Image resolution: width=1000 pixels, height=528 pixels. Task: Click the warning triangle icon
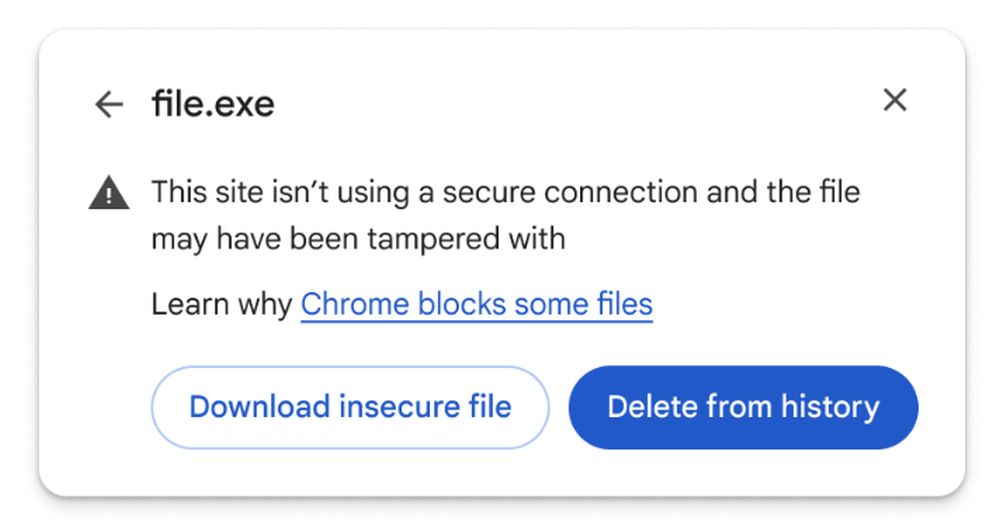109,193
